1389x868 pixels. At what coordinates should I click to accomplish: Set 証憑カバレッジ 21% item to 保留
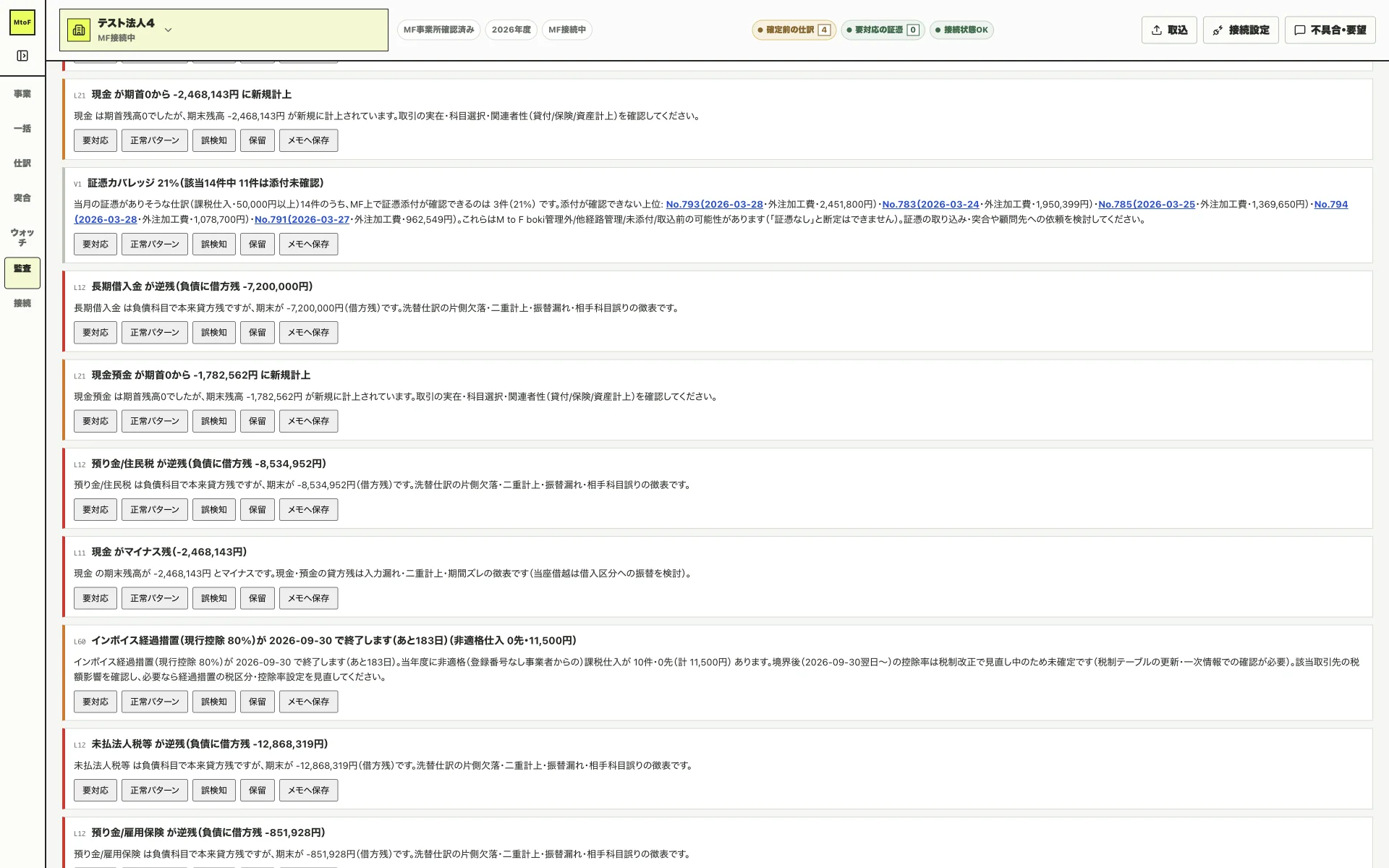[258, 244]
